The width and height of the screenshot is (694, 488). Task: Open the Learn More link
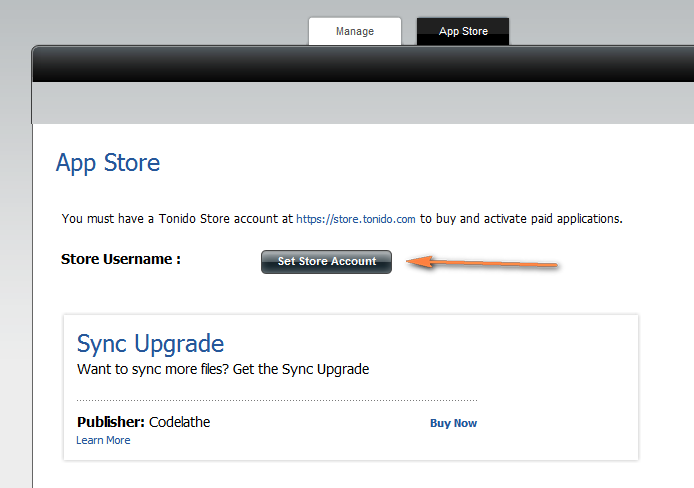(x=103, y=440)
